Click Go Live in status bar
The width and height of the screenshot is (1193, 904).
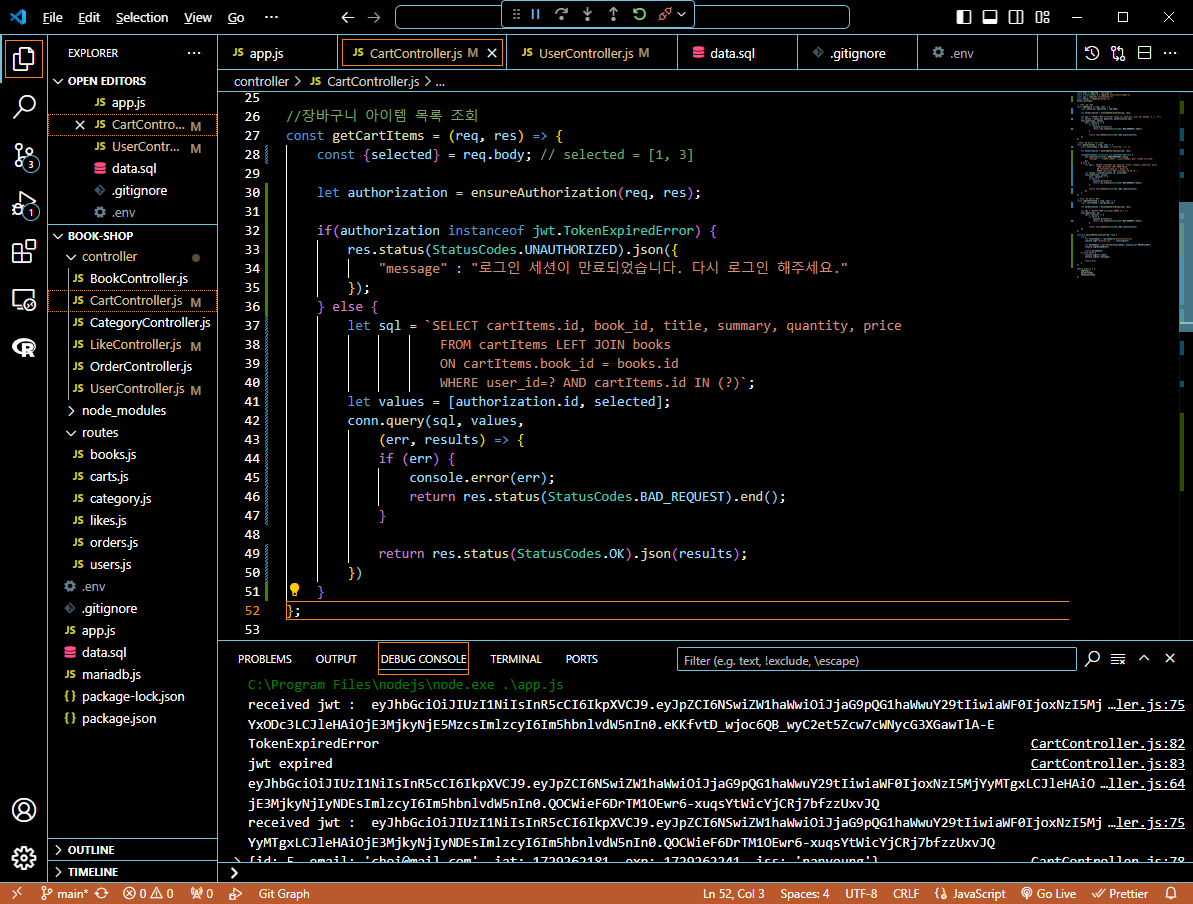[1048, 893]
